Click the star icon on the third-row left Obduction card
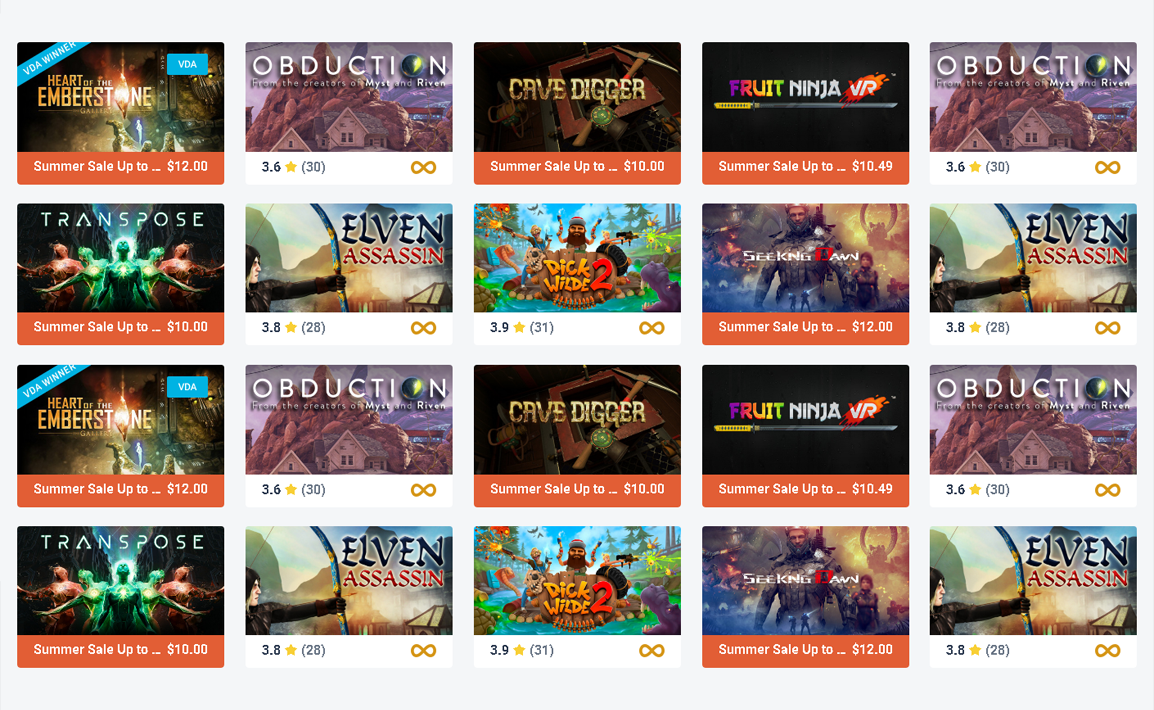This screenshot has height=710, width=1154. click(291, 490)
